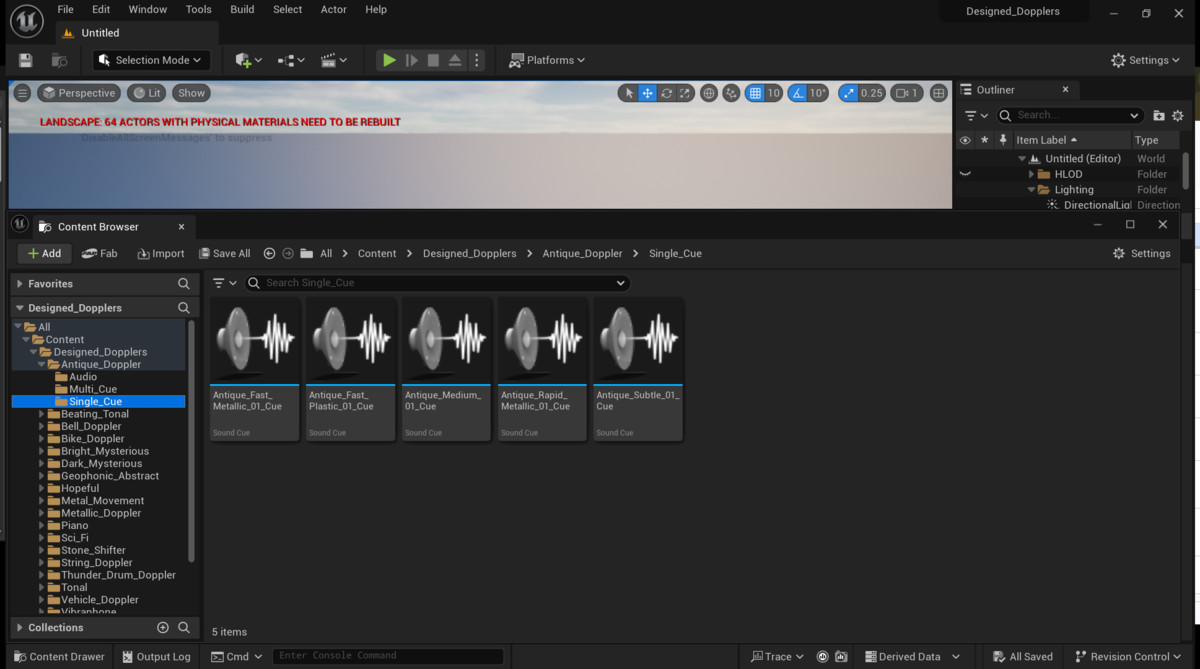Select the viewport Select mode cursor icon
The image size is (1200, 669).
point(628,93)
